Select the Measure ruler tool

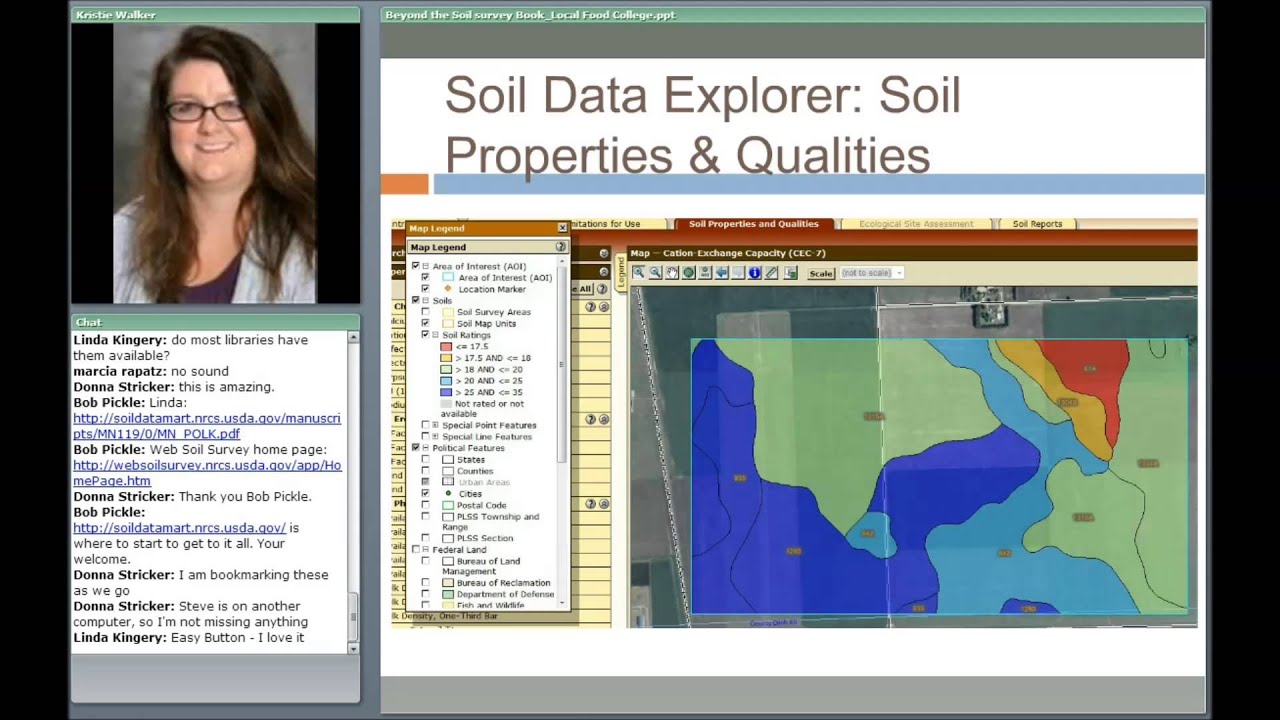click(771, 273)
